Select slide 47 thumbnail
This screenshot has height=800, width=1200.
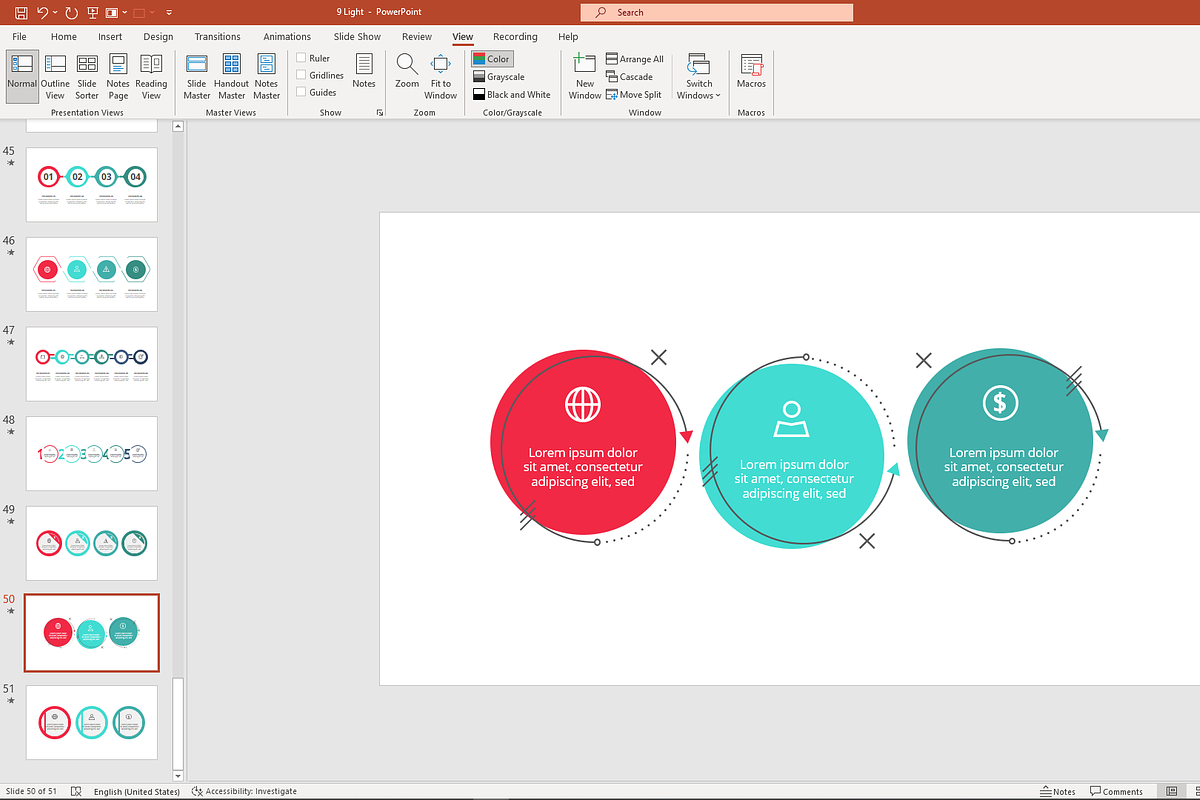(92, 364)
